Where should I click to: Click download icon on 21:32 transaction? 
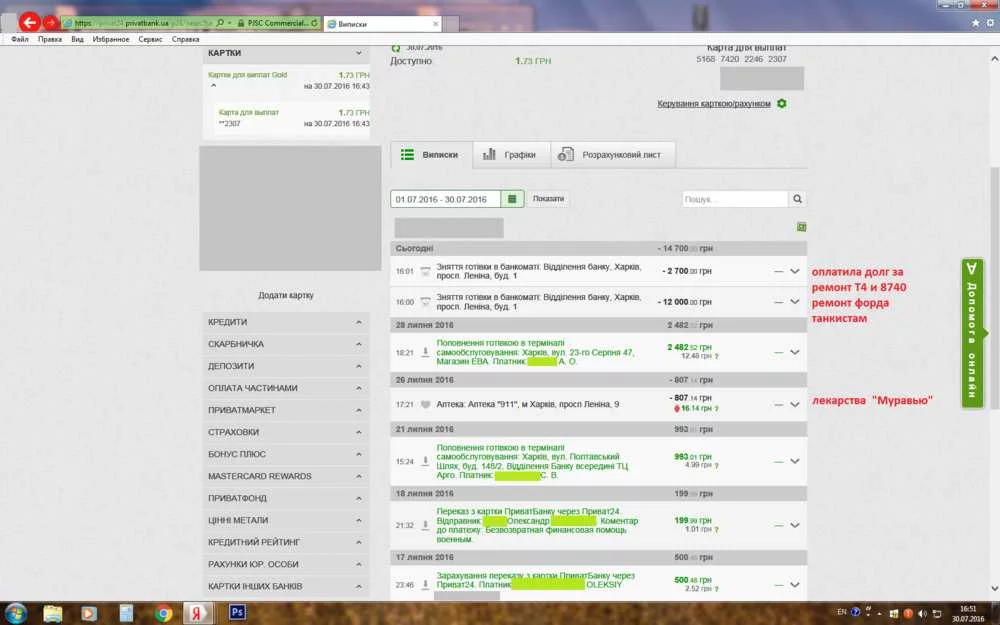point(425,526)
